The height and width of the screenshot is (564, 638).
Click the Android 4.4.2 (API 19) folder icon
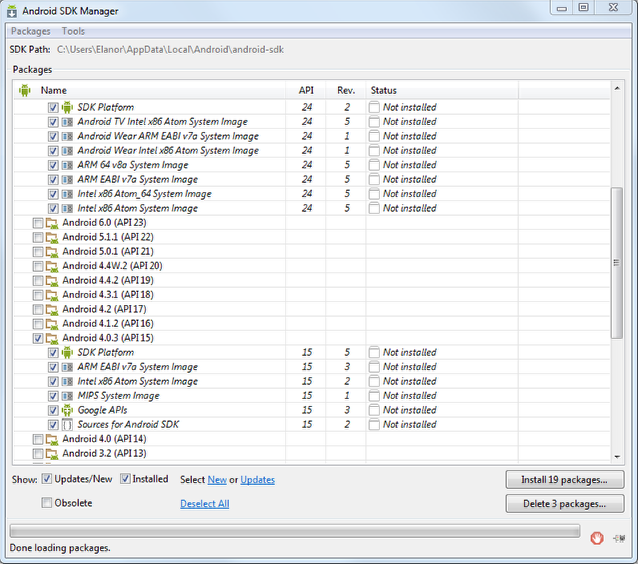tap(52, 281)
